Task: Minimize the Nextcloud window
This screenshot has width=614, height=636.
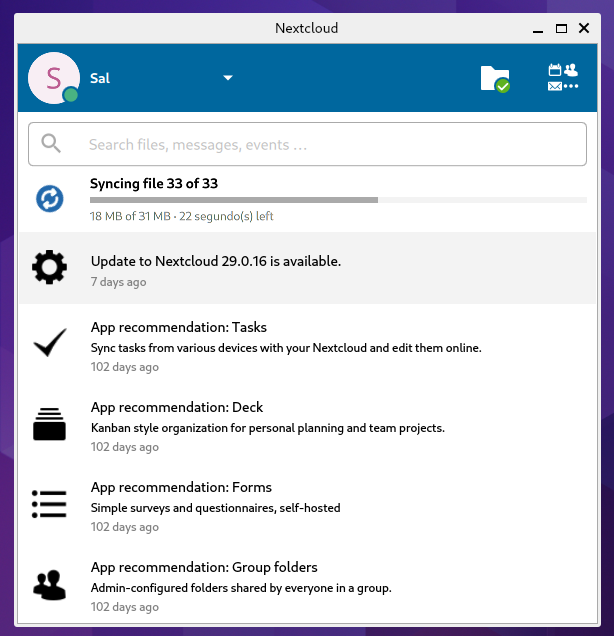Action: [538, 28]
